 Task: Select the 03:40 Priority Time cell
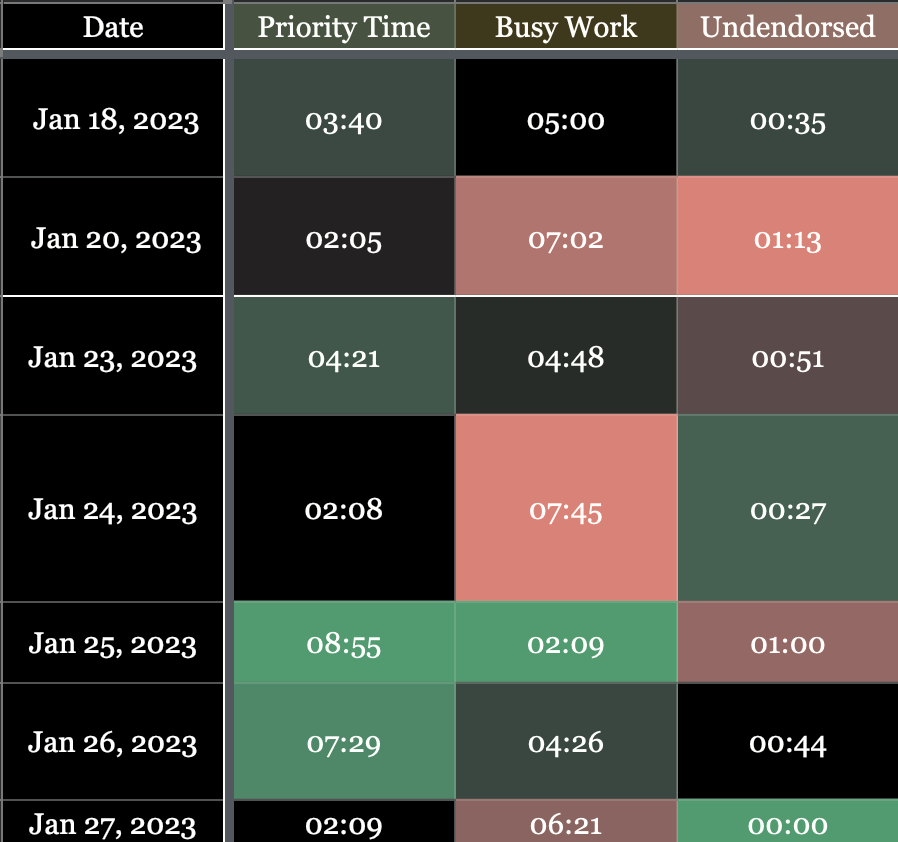pos(344,120)
